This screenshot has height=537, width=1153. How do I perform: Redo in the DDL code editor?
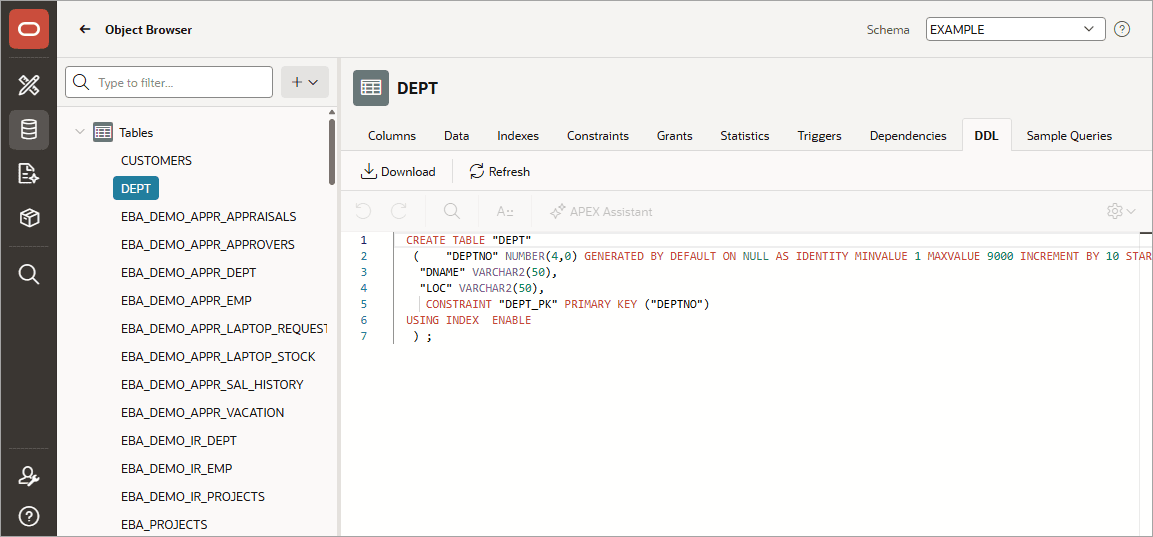[x=399, y=211]
